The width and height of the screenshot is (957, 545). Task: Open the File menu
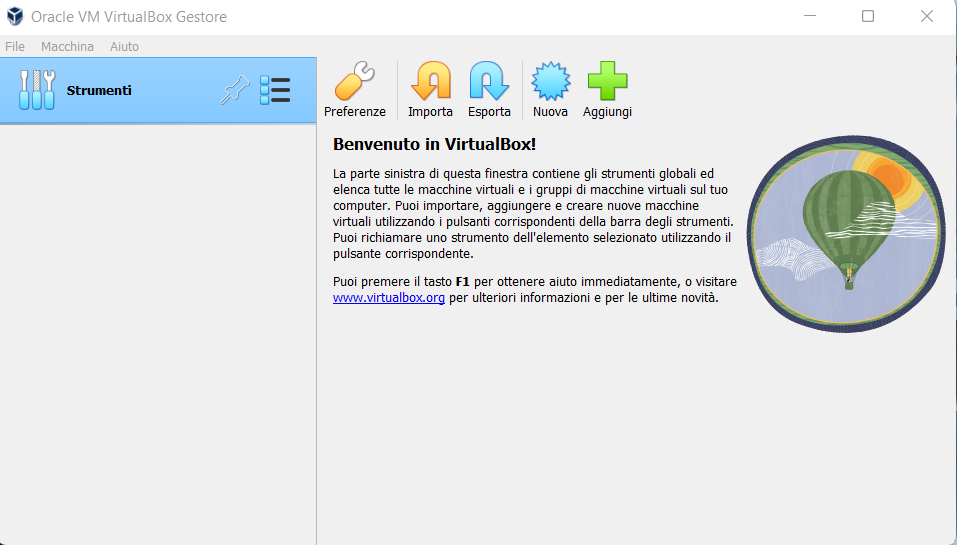15,46
